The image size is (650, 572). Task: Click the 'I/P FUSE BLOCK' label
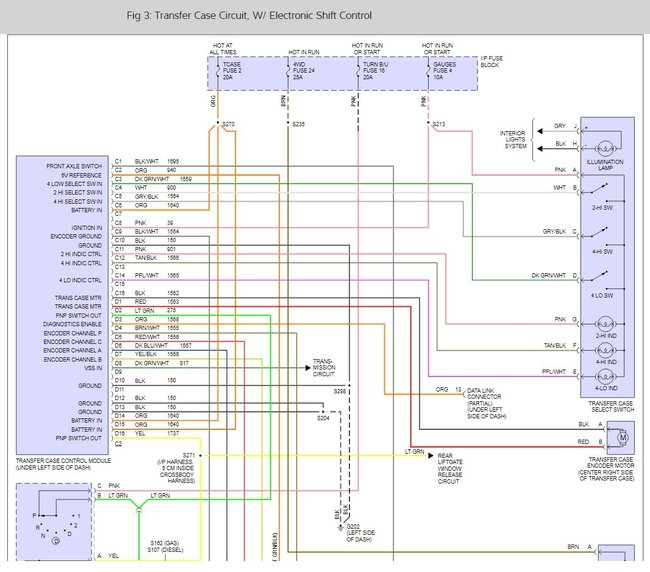[492, 62]
